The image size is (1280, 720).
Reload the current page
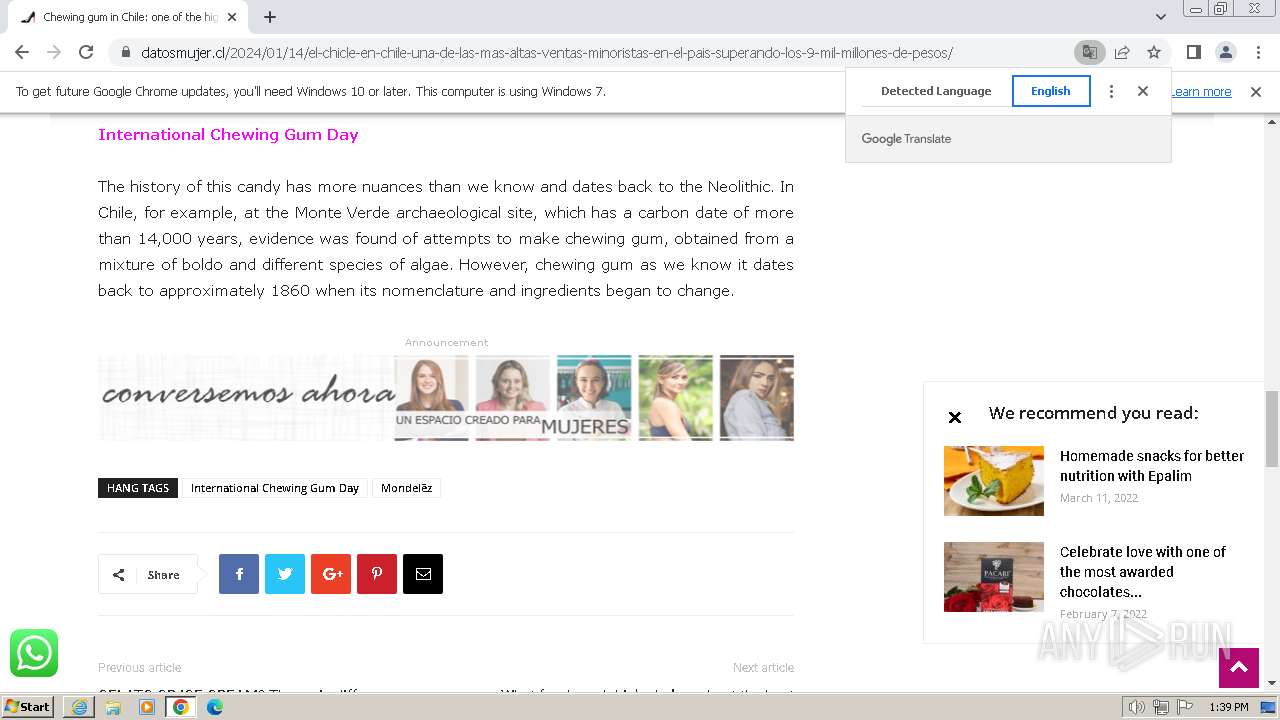click(86, 52)
